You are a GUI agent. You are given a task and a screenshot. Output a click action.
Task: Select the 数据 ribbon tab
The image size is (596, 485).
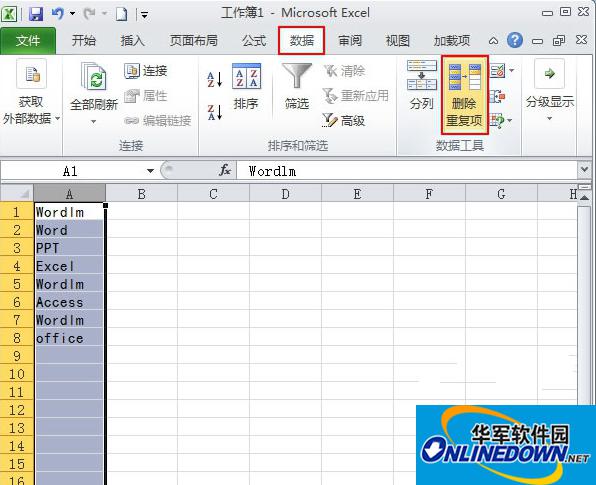[301, 40]
